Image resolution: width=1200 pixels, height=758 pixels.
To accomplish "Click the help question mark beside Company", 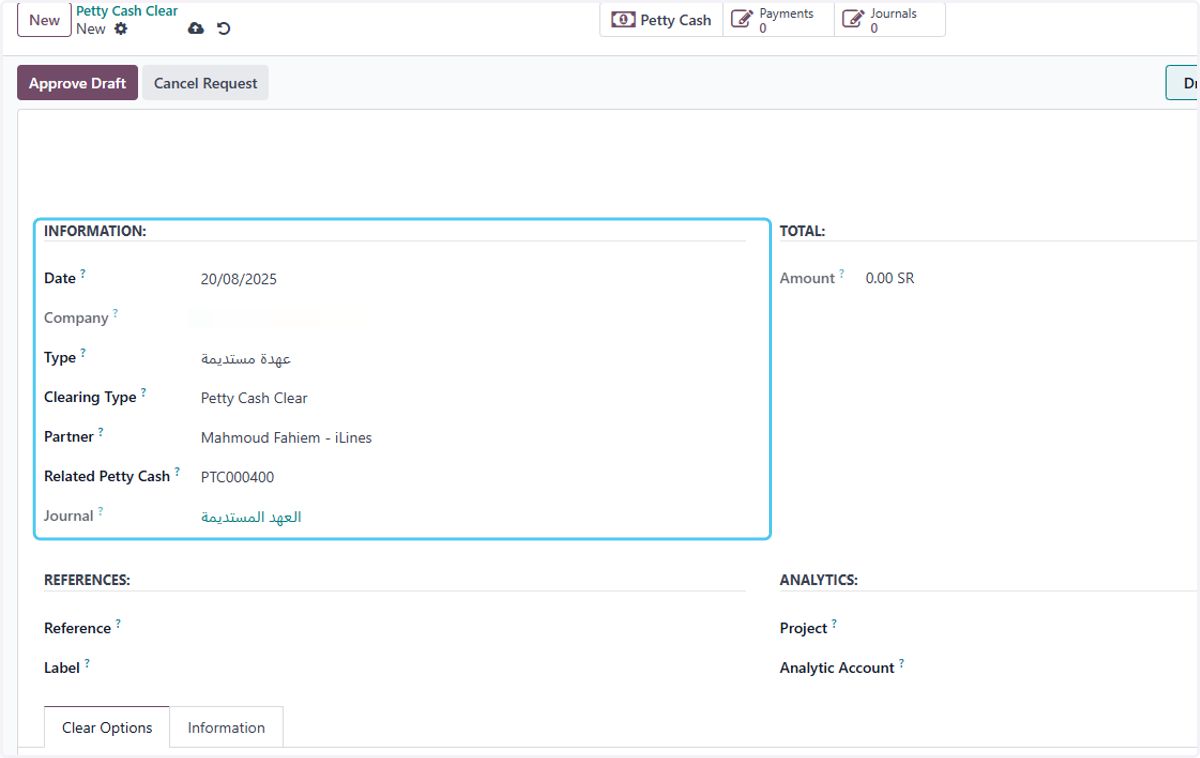I will tap(115, 313).
